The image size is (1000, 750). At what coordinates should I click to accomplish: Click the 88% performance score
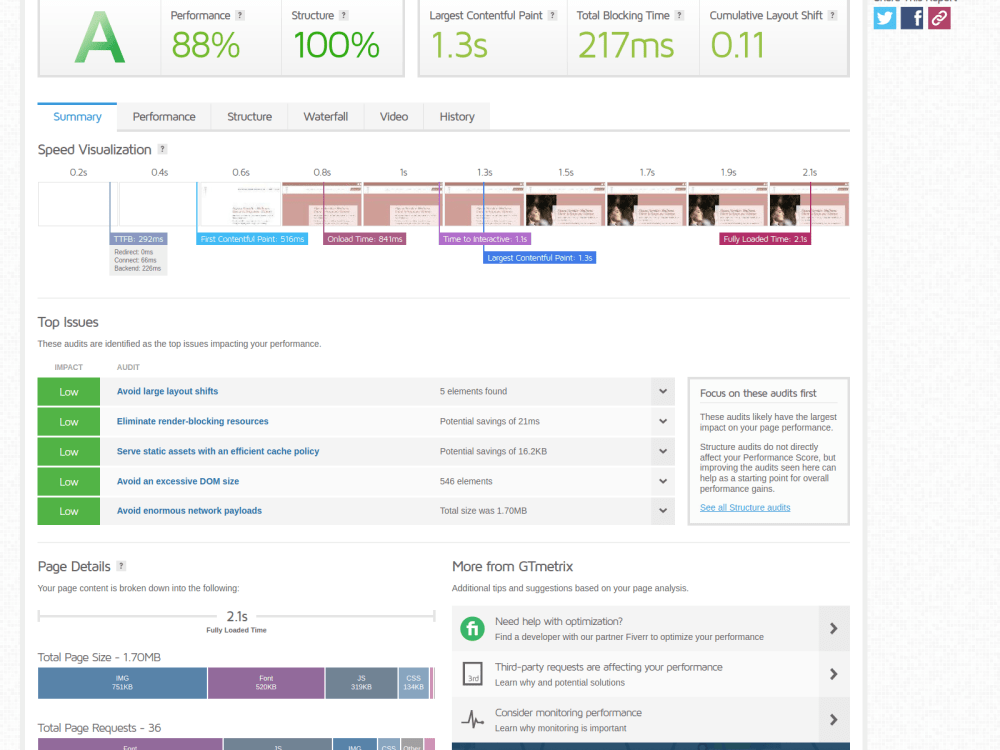(205, 45)
